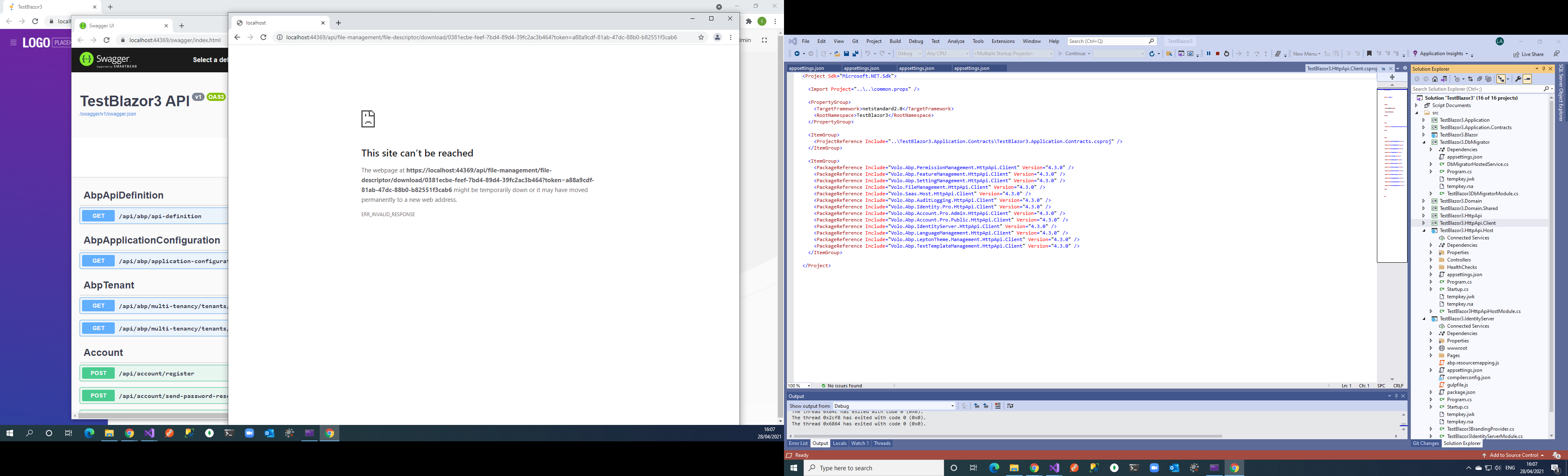Click the Live Share button

1529,54
